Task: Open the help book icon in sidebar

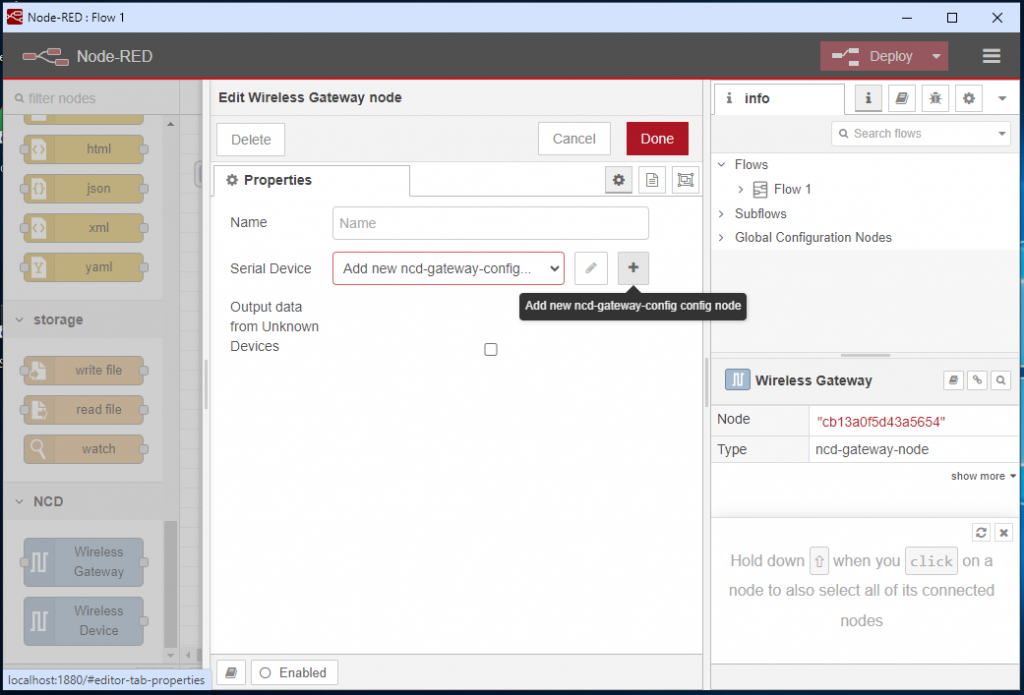Action: [x=901, y=99]
